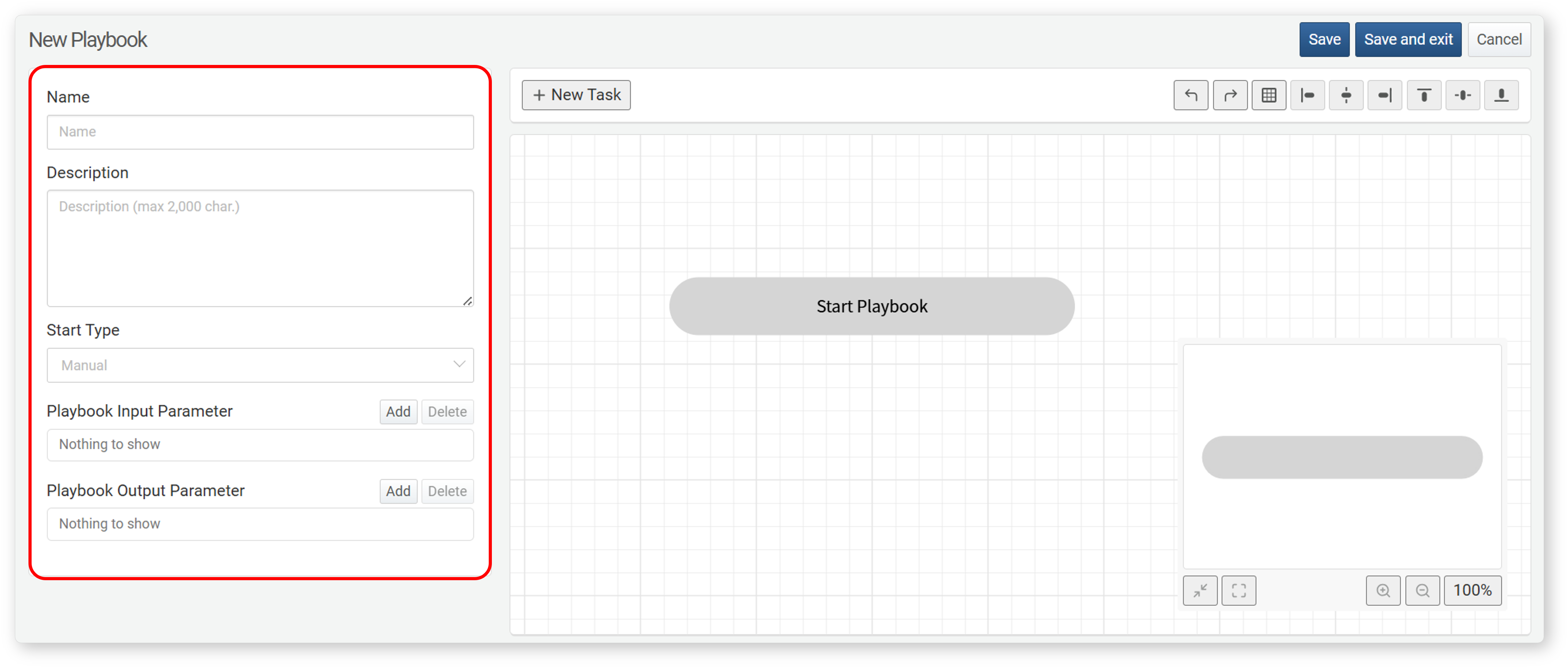Delete a Playbook Input Parameter
Viewport: 1568px width, 667px height.
447,412
